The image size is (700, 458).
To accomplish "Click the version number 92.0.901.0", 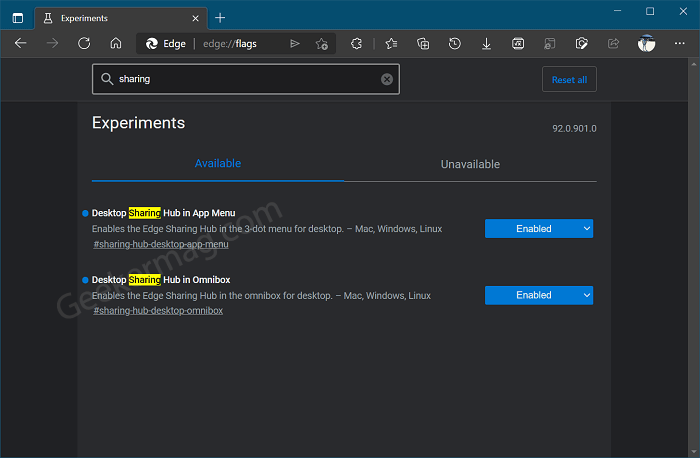I will pyautogui.click(x=574, y=129).
